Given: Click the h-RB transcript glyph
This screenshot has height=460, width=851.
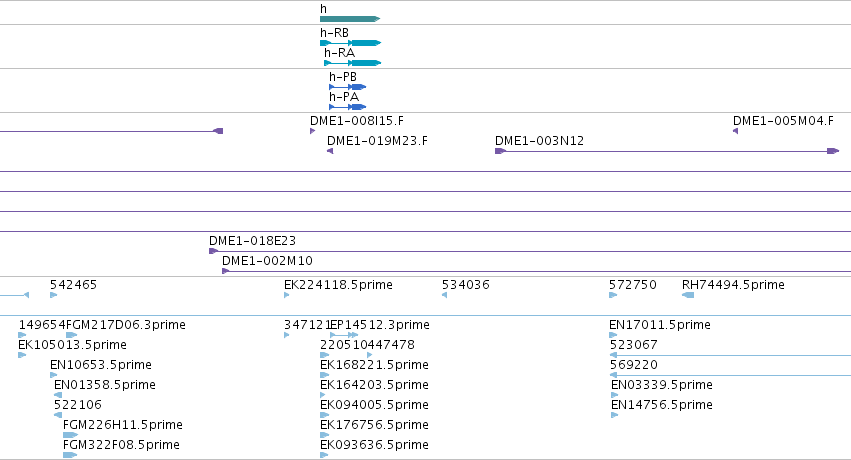Looking at the screenshot, I should [351, 43].
